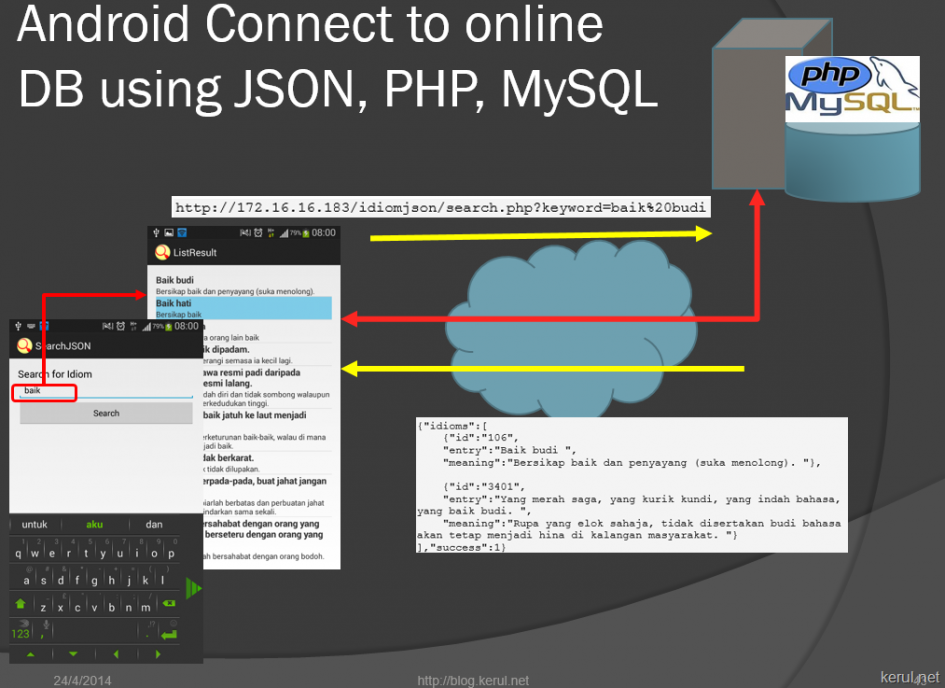This screenshot has height=688, width=945.
Task: Toggle the Shift key on the keyboard
Action: click(x=19, y=603)
